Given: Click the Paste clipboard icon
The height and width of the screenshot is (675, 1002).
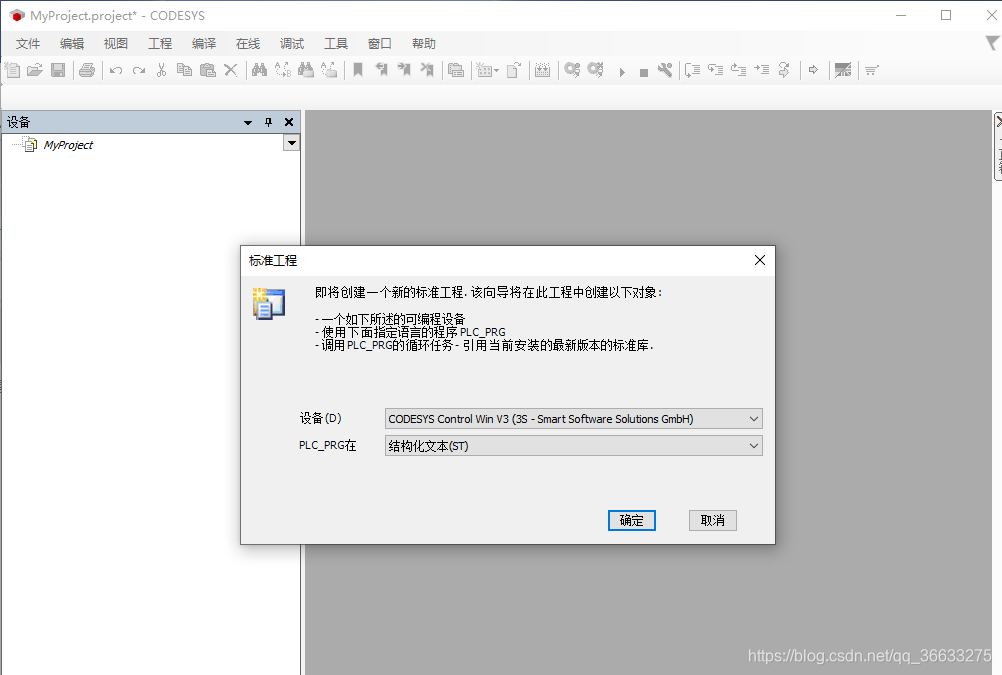Looking at the screenshot, I should point(208,70).
